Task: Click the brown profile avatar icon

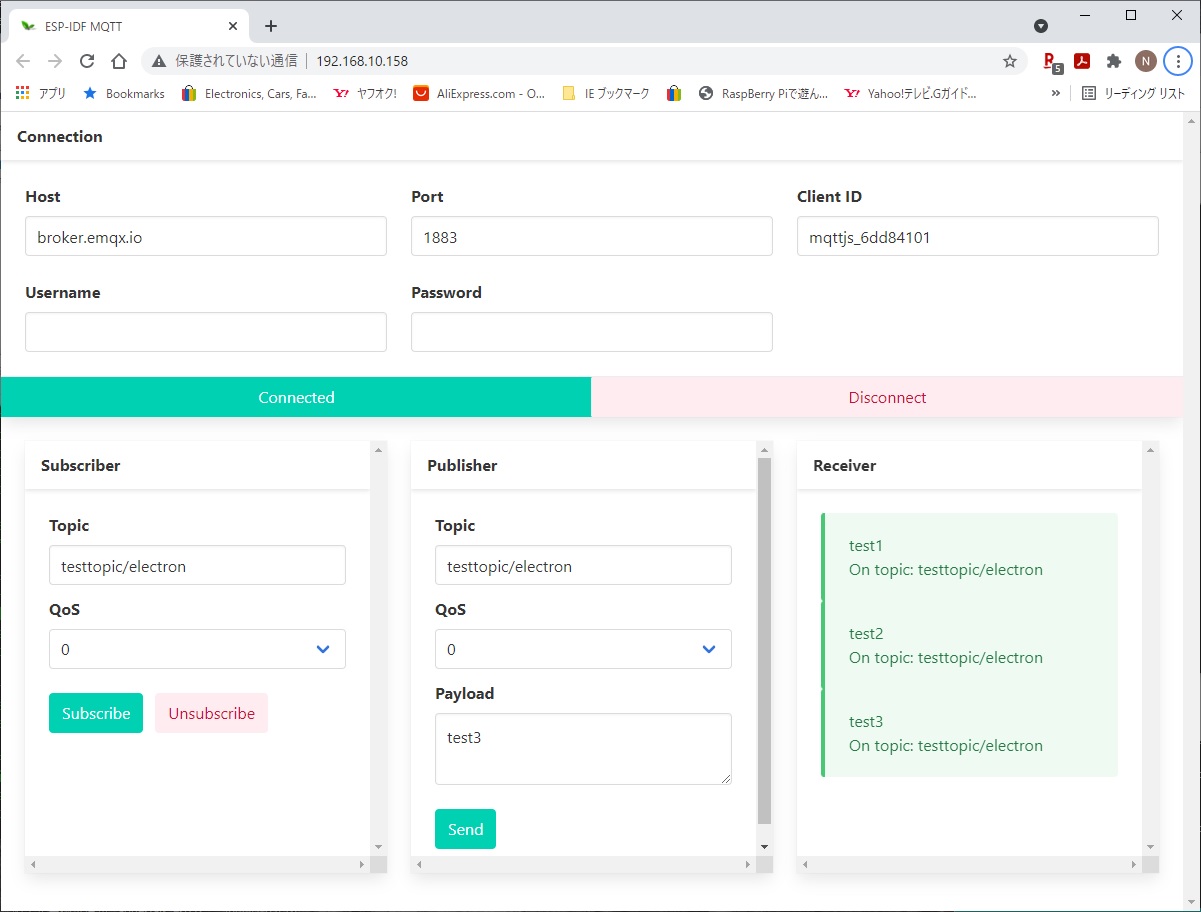Action: [1145, 60]
